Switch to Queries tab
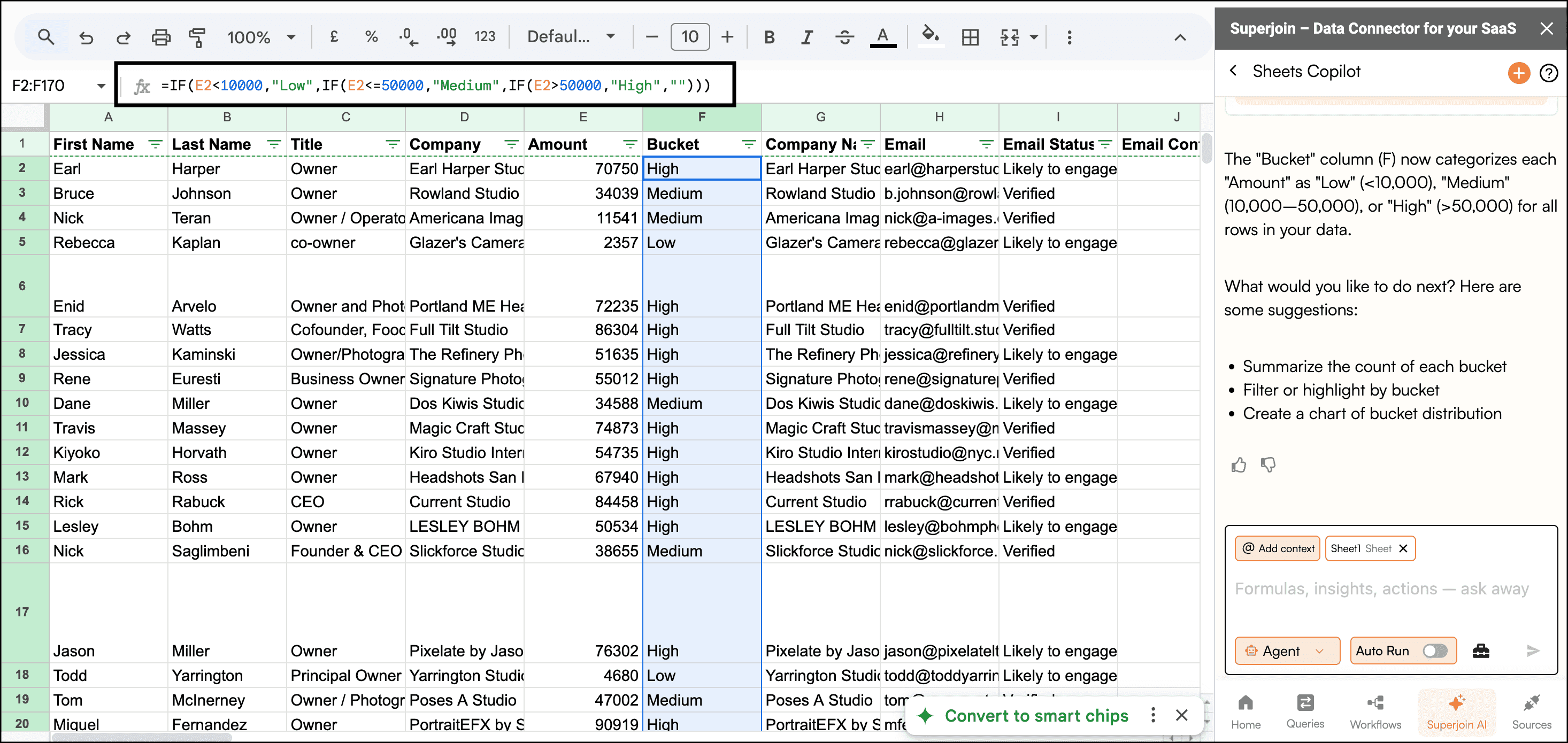The width and height of the screenshot is (1568, 743). [1305, 711]
